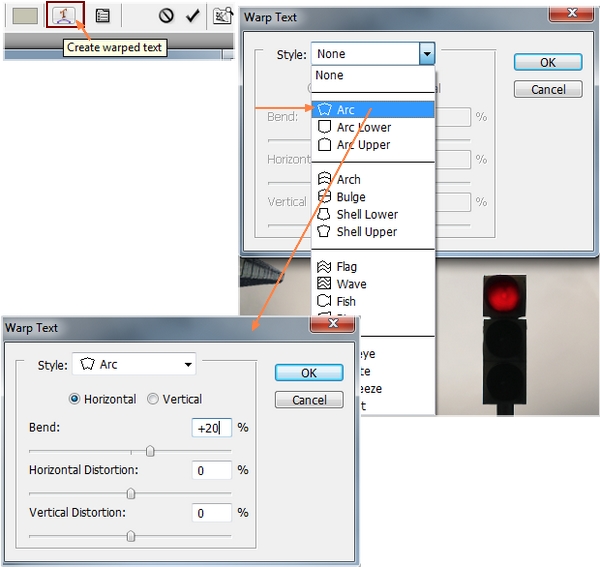This screenshot has height=567, width=600.
Task: Commit current edits with the checkmark icon
Action: [192, 16]
